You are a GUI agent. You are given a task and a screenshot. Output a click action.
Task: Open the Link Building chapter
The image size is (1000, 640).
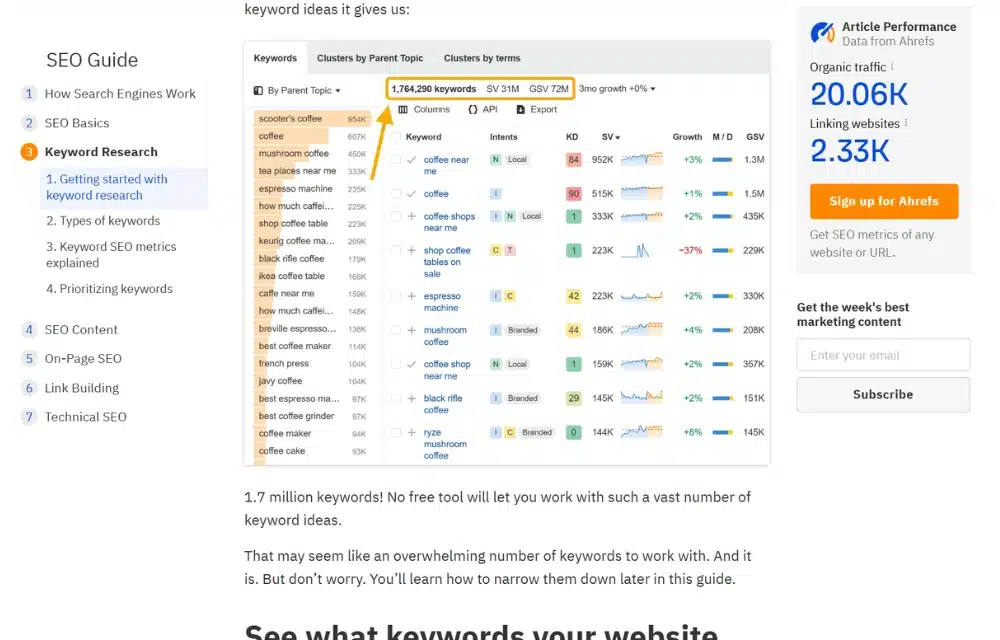click(x=82, y=388)
